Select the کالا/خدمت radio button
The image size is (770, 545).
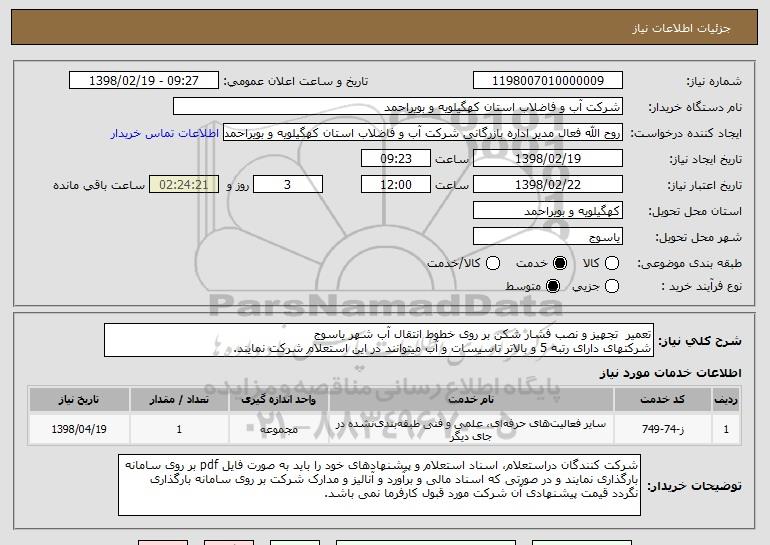(x=493, y=263)
